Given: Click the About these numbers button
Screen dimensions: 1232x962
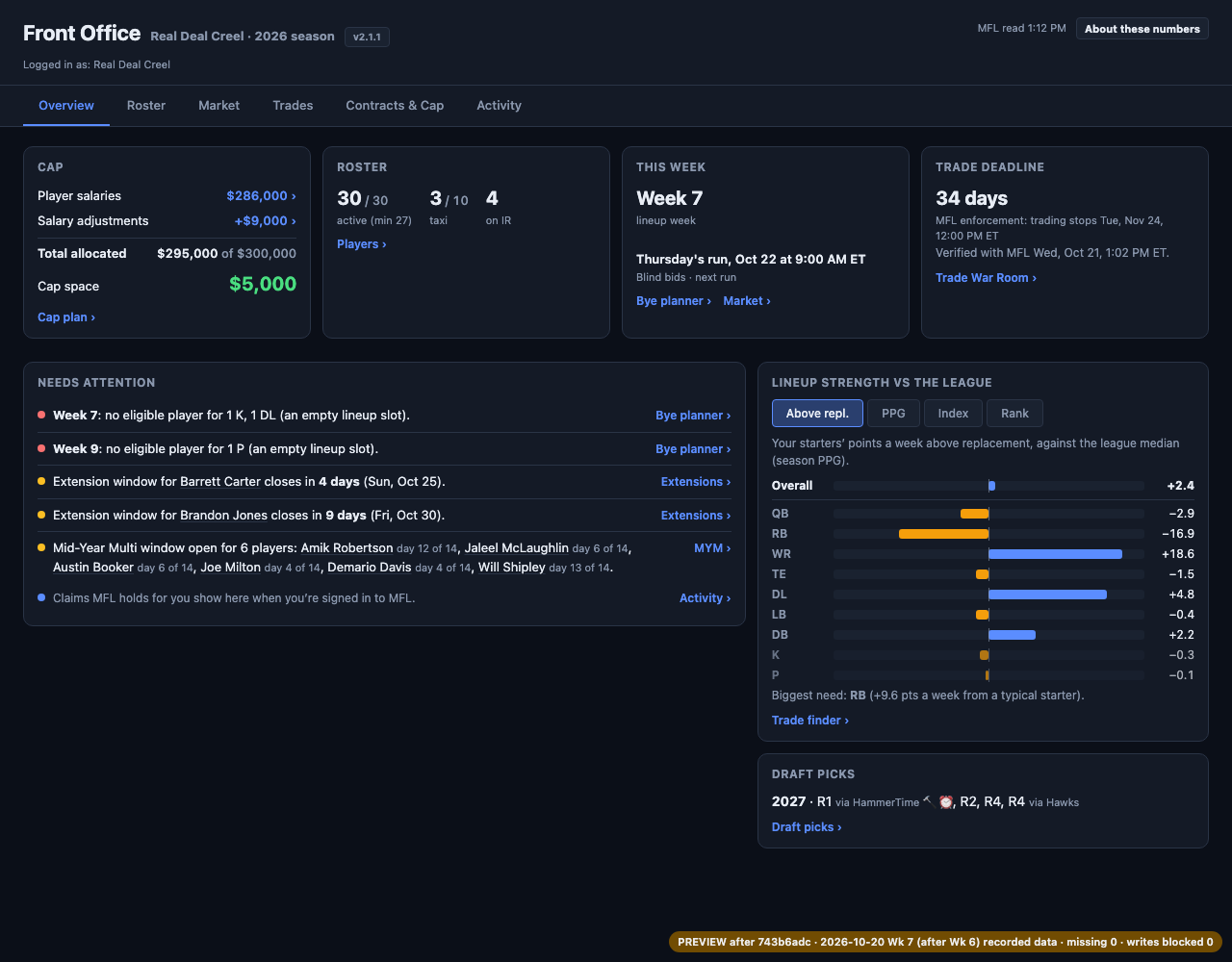Looking at the screenshot, I should coord(1142,29).
